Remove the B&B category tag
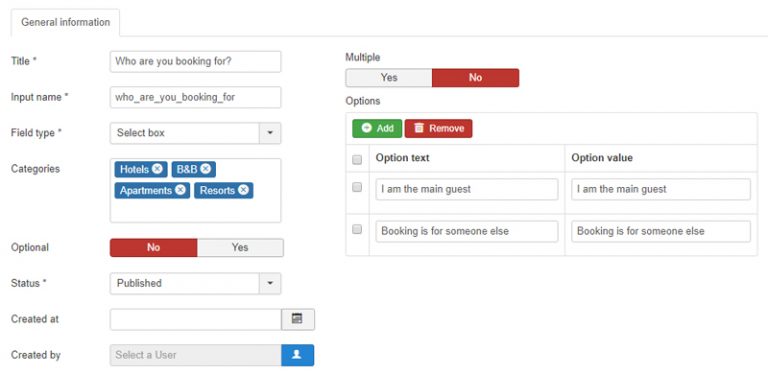 point(206,169)
